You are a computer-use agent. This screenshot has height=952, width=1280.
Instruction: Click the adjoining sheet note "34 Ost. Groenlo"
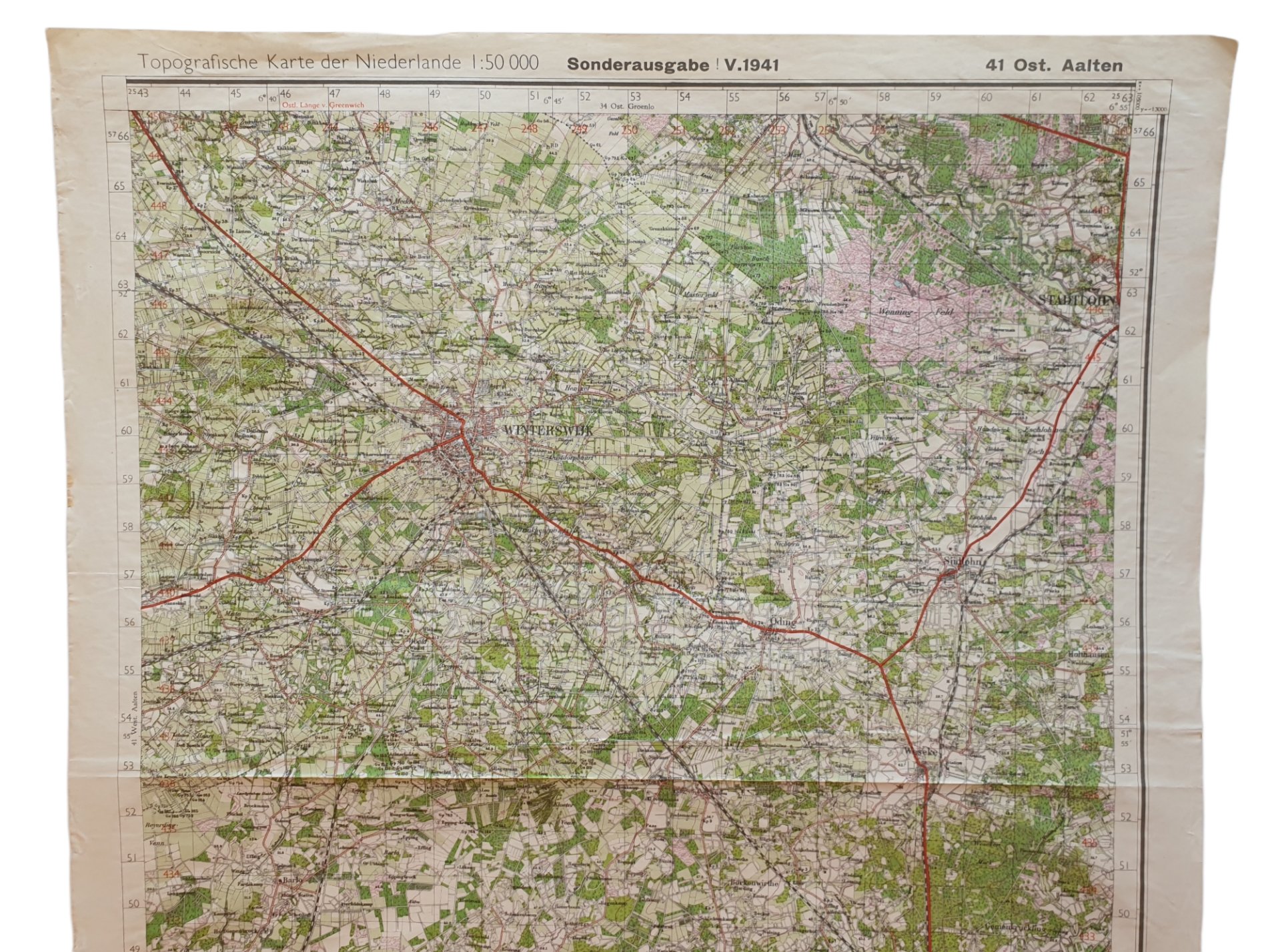(x=626, y=106)
